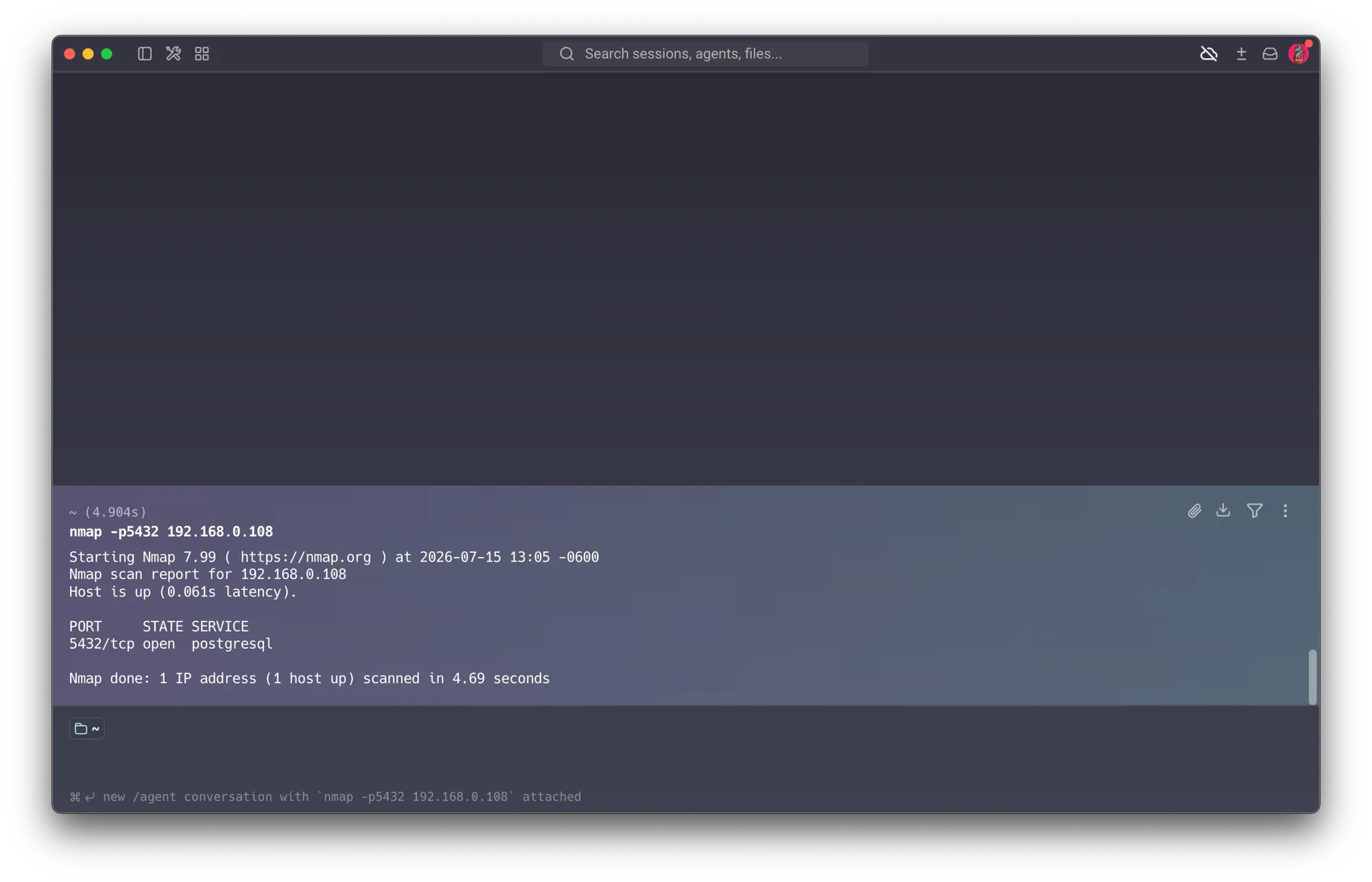Click the 'Nmap done: 1 IP address' line
This screenshot has height=882, width=1372.
point(309,678)
